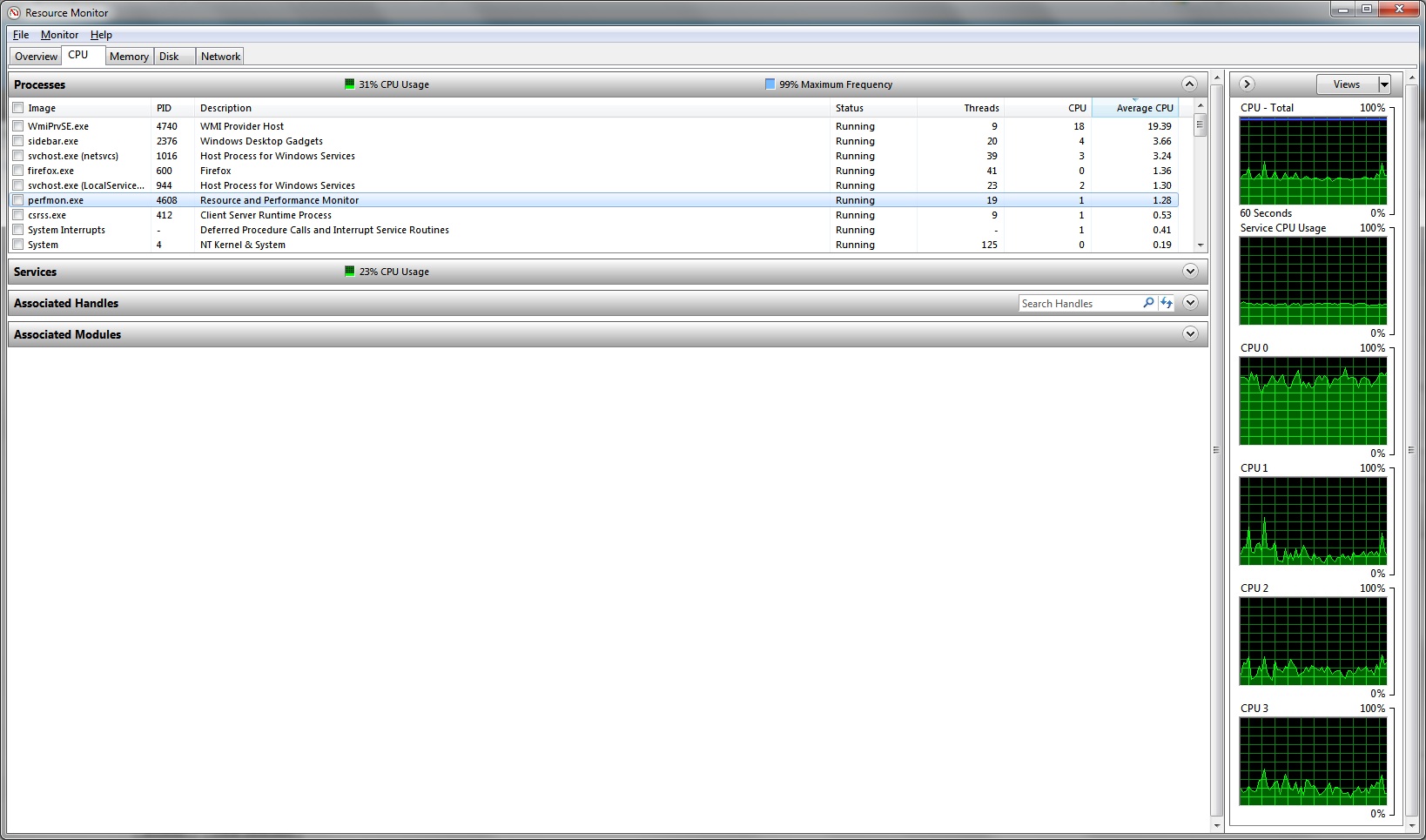The image size is (1426, 840).
Task: Check the System Interrupts checkbox
Action: tap(17, 230)
